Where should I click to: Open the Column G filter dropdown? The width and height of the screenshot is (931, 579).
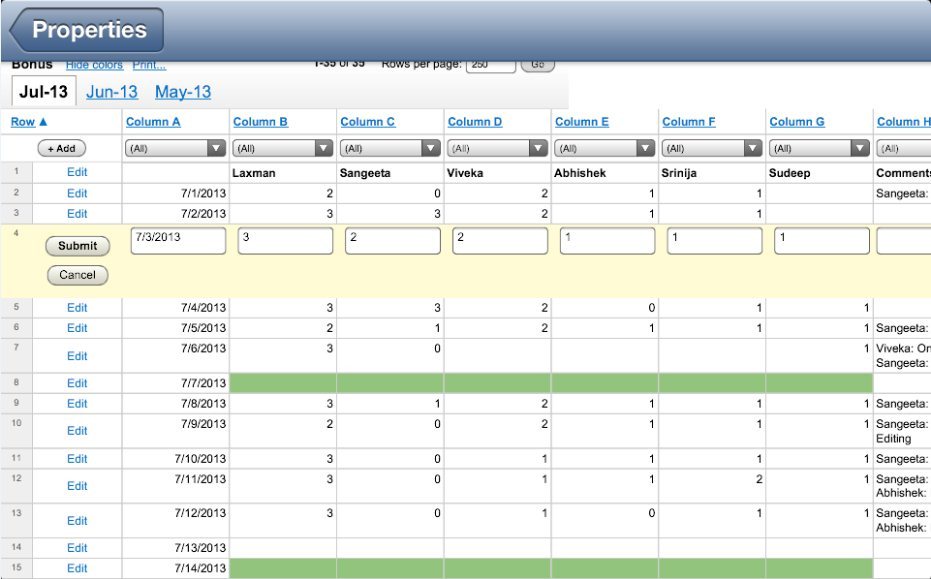(819, 148)
